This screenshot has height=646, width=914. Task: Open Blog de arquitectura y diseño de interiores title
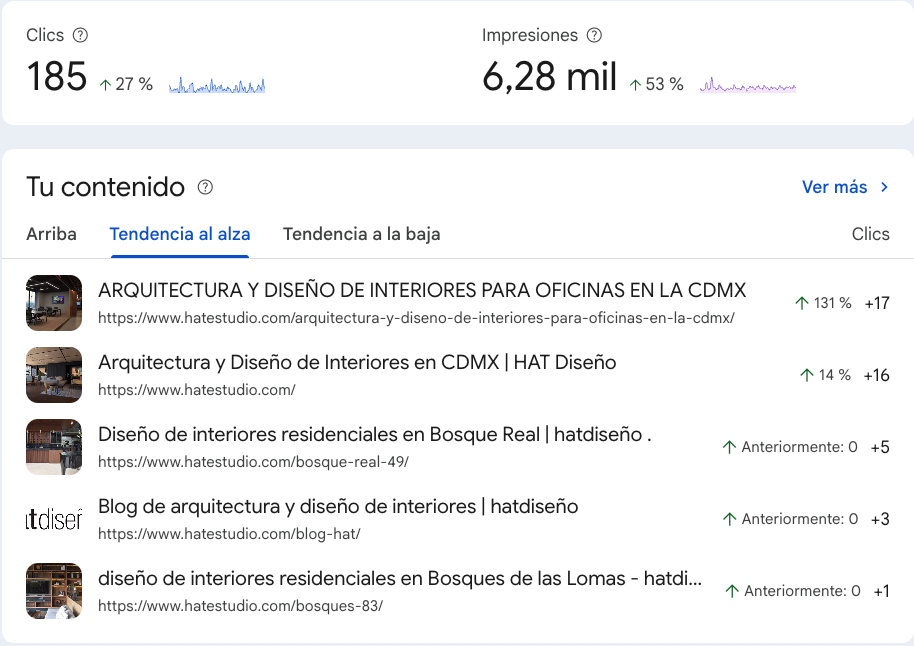click(338, 507)
